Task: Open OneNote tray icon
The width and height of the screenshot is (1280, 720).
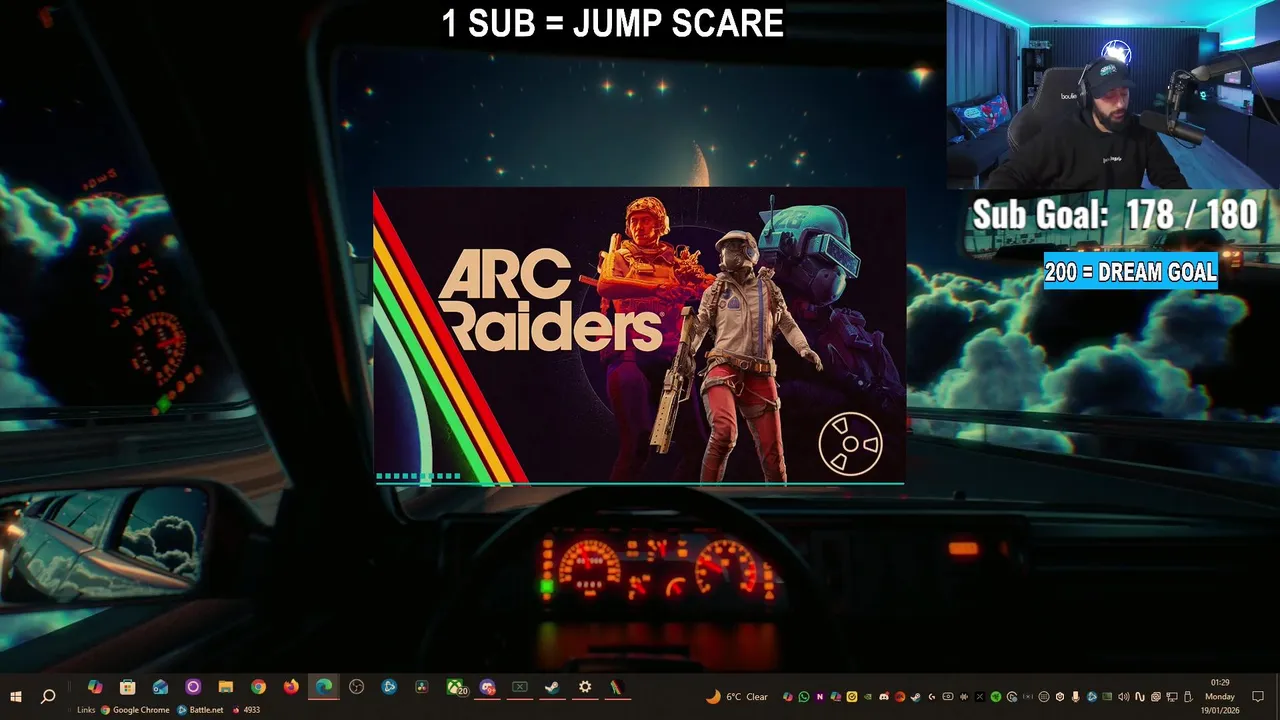Action: click(x=819, y=697)
